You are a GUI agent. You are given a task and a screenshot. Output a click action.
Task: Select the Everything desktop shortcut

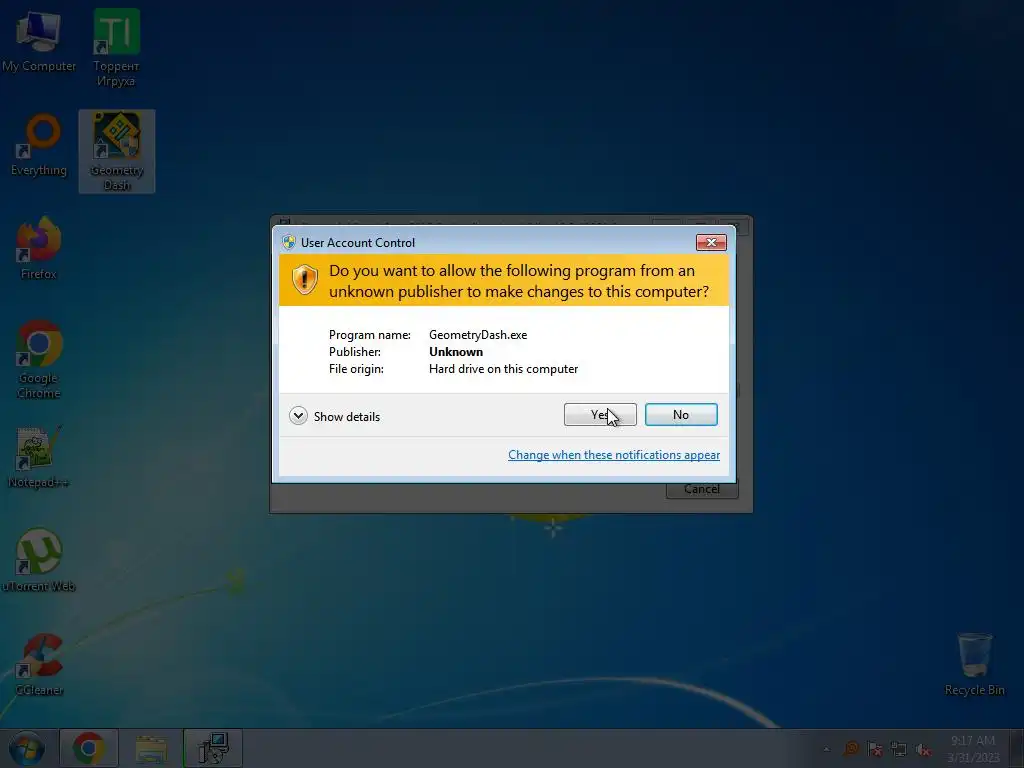pyautogui.click(x=39, y=146)
